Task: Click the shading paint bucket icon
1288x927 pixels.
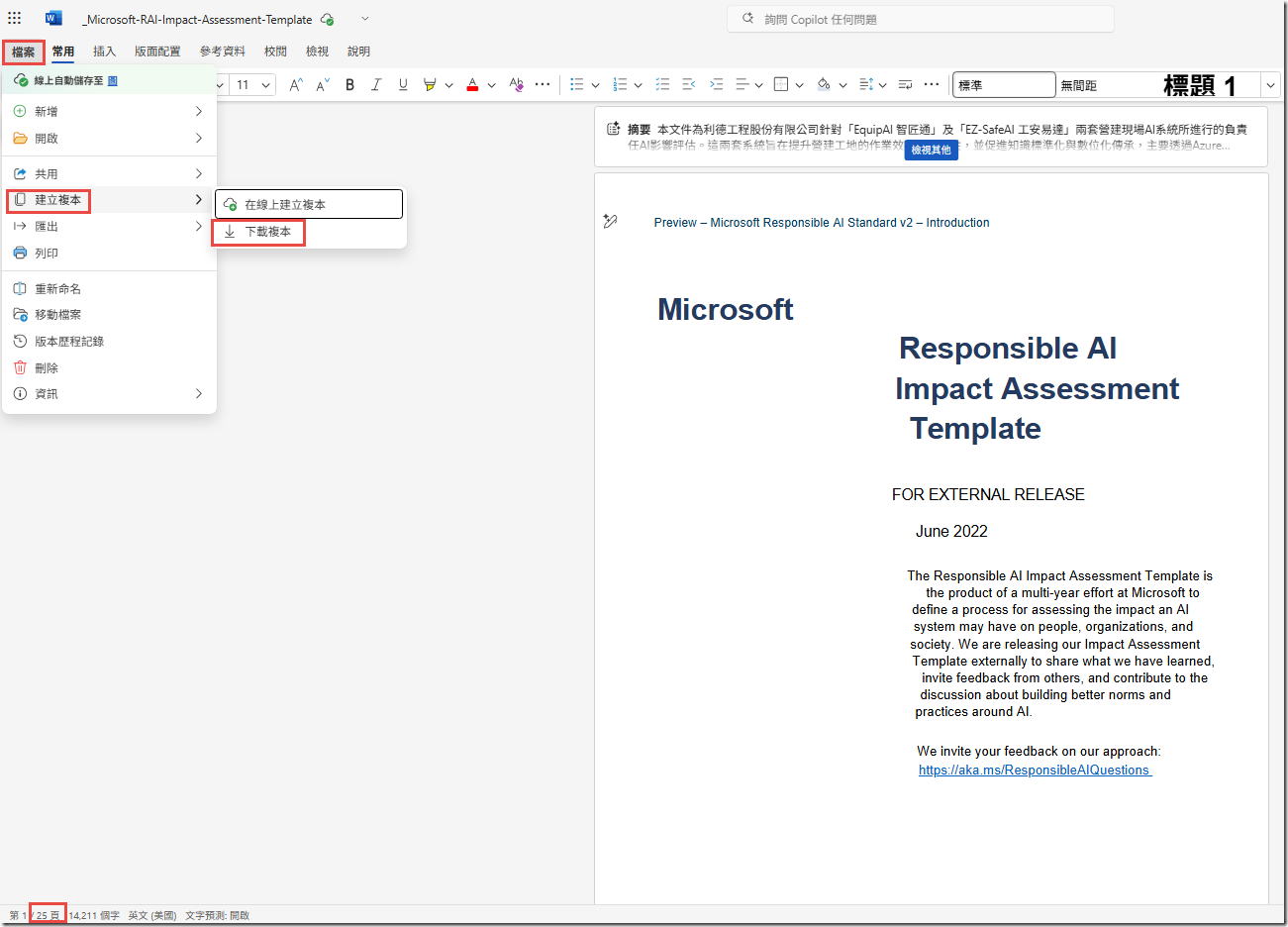Action: (824, 85)
